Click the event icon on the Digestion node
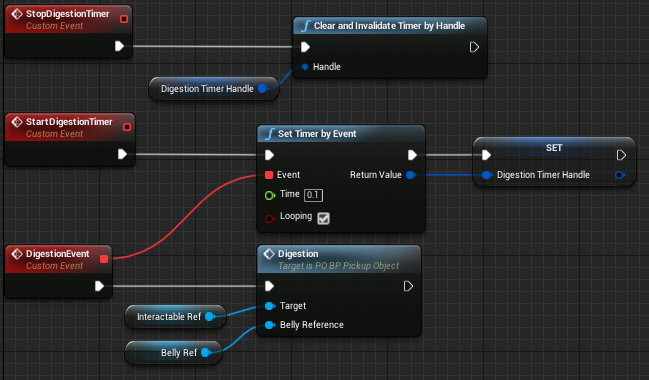Image resolution: width=649 pixels, height=380 pixels. 269,254
